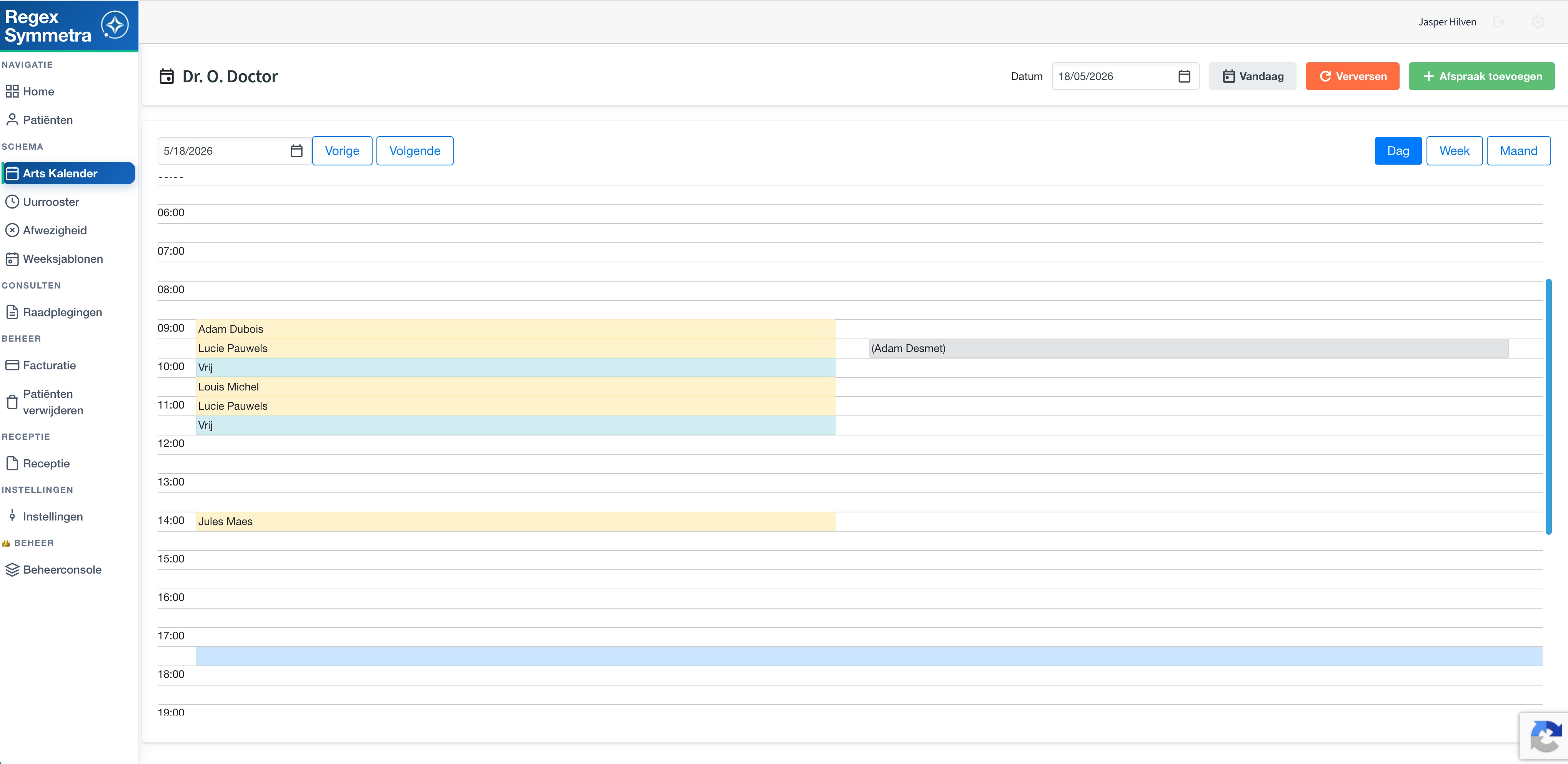Go to Vorige day
This screenshot has height=764, width=1568.
click(x=342, y=151)
